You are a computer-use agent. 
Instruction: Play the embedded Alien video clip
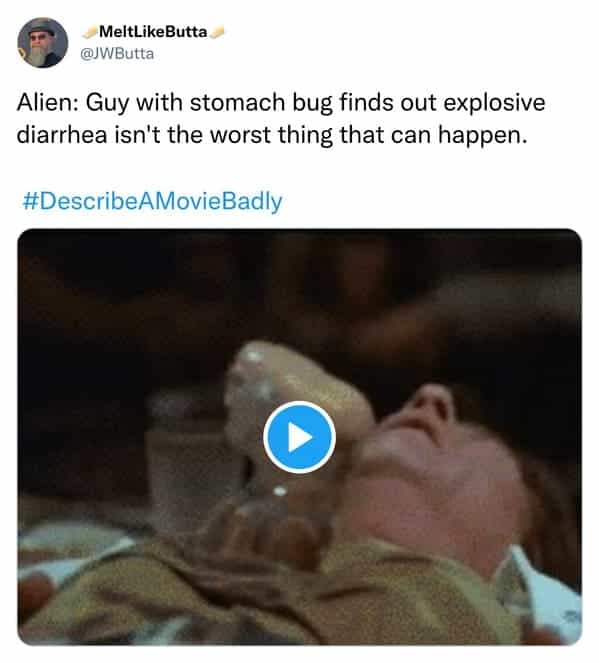pos(299,437)
